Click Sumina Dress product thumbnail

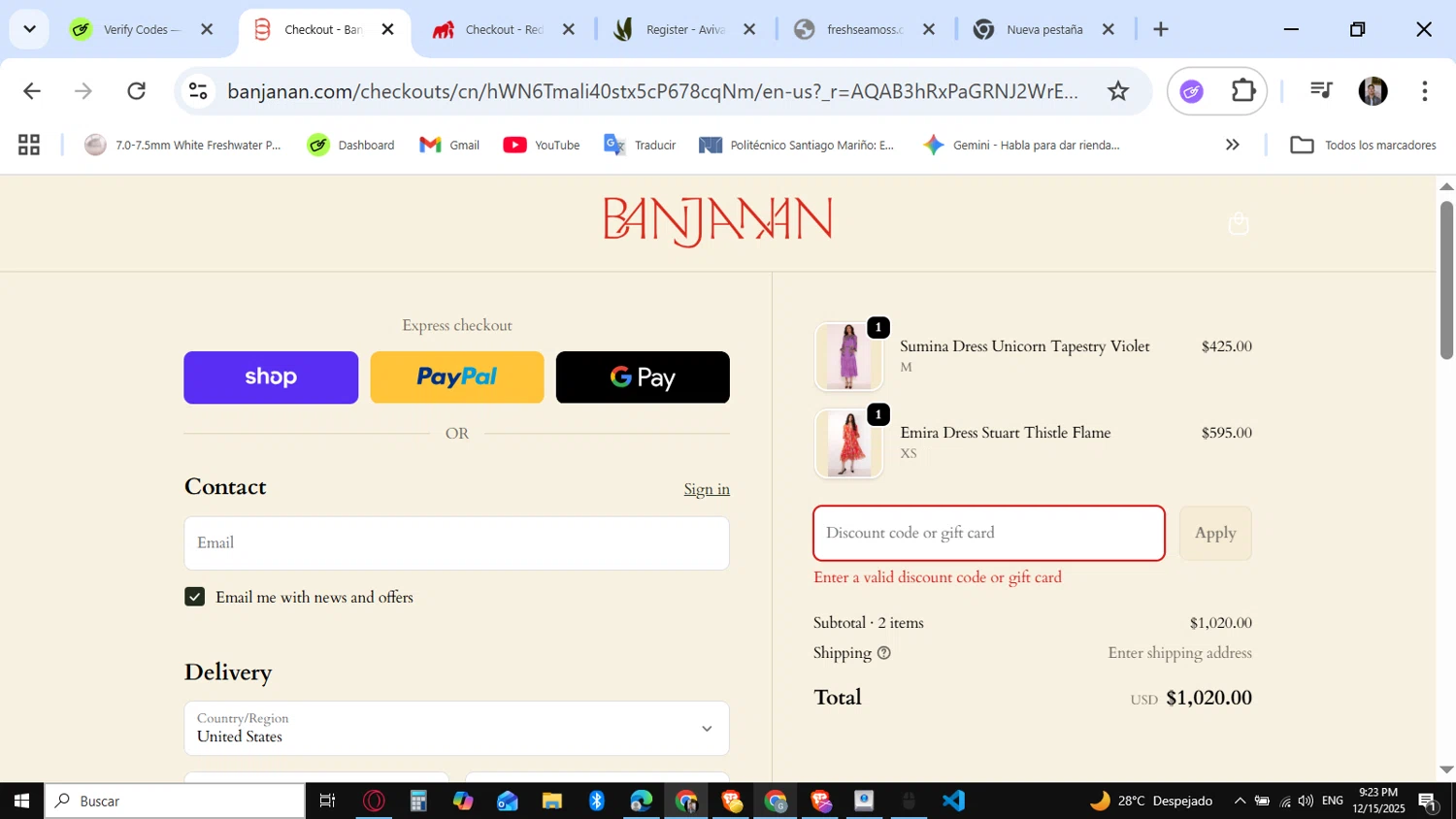pyautogui.click(x=849, y=357)
